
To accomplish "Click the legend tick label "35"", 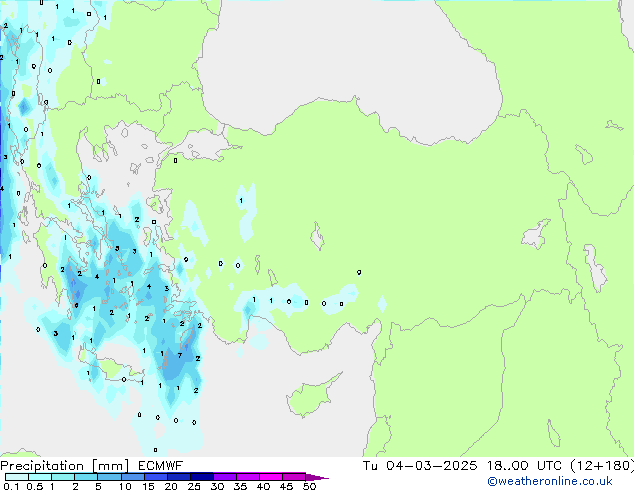I will coord(240,486).
